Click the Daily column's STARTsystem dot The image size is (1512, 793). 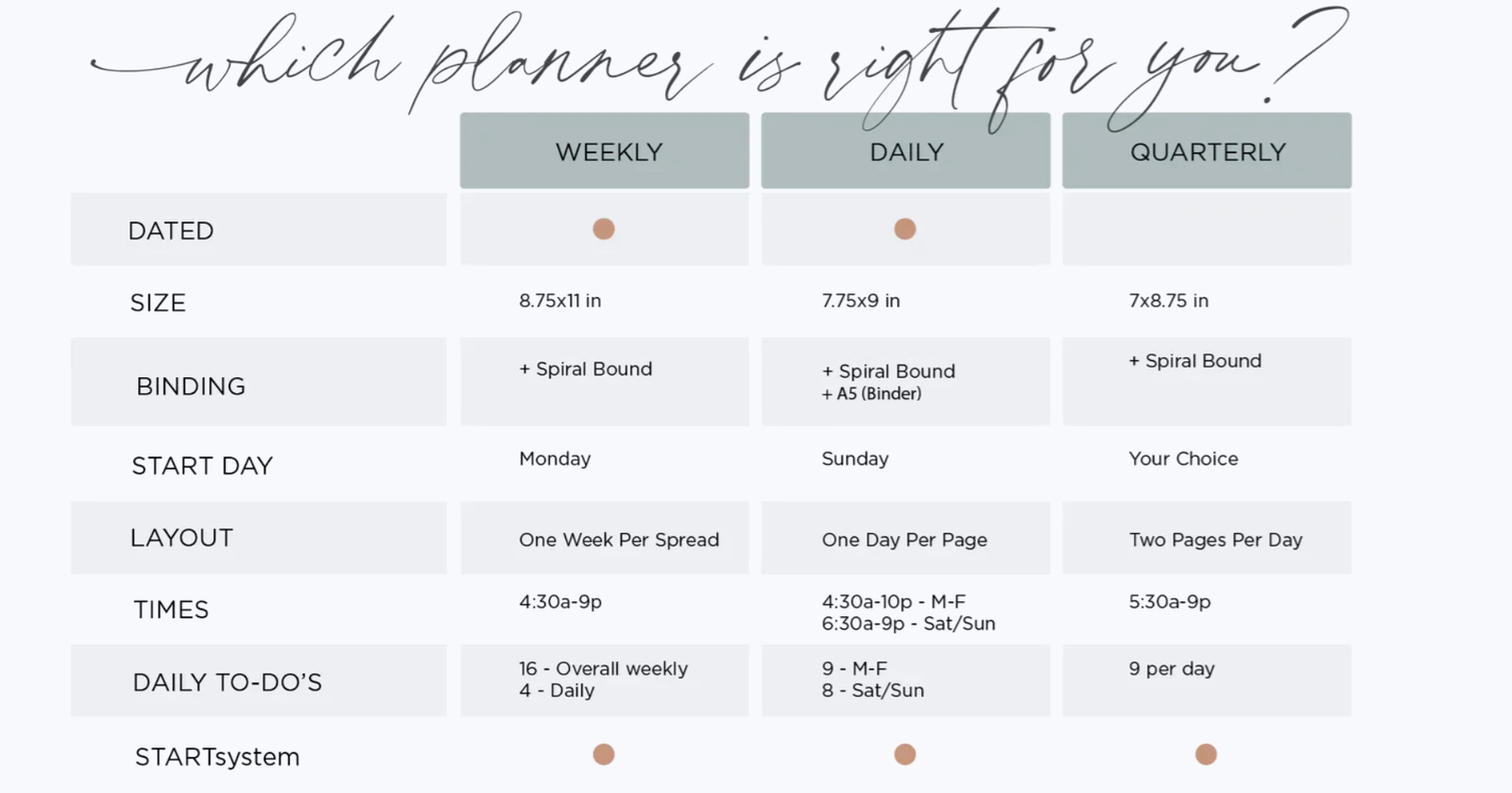905,754
